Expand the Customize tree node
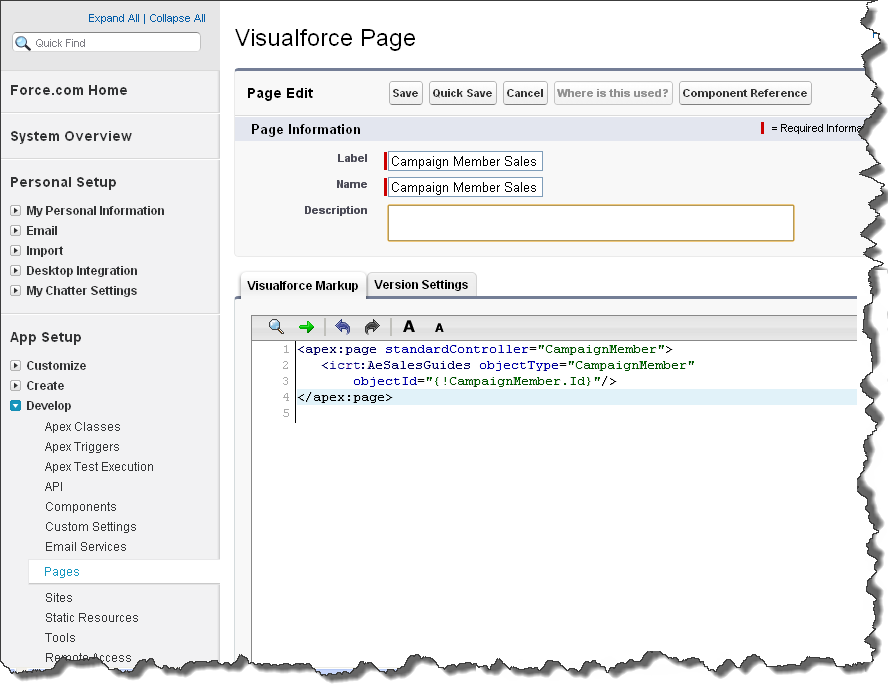This screenshot has width=888, height=686. pyautogui.click(x=16, y=366)
